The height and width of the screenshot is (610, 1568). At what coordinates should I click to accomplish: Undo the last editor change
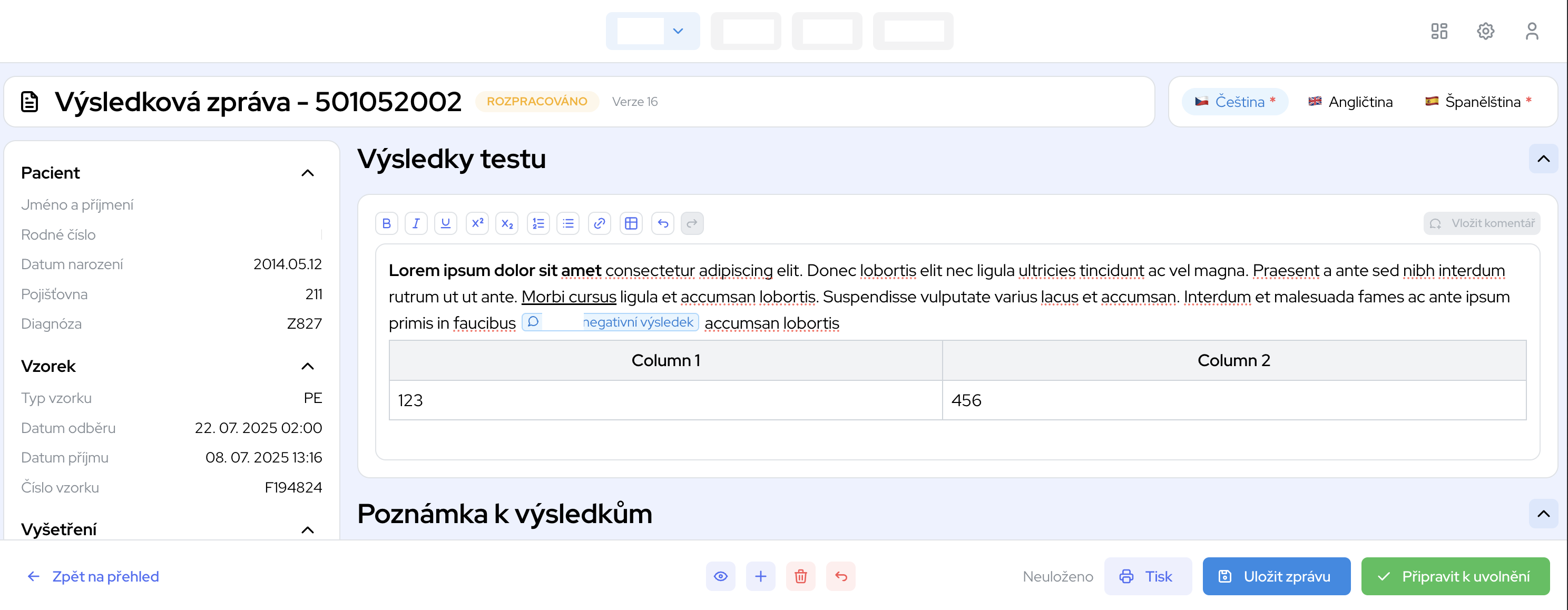pos(662,223)
